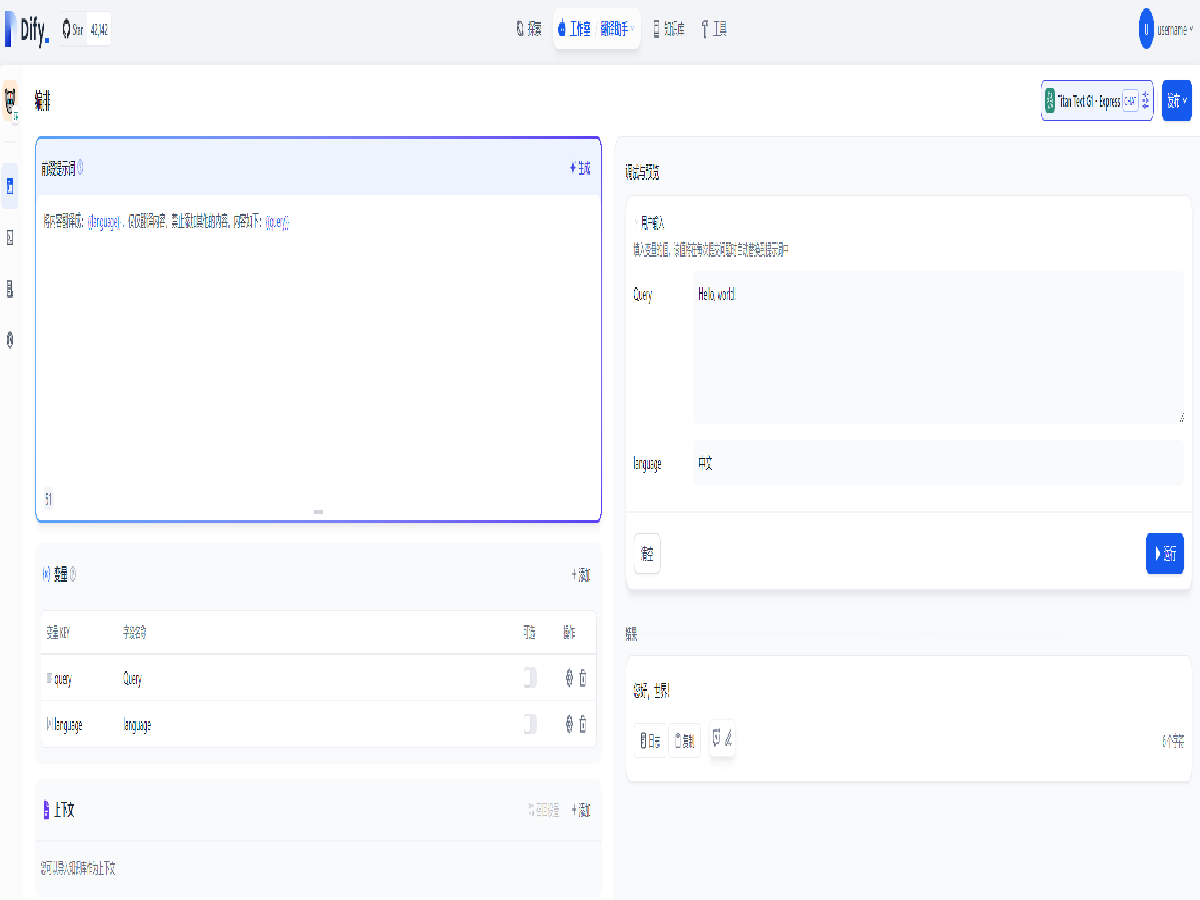1200x900 pixels.
Task: Open the username account menu
Action: (1165, 30)
